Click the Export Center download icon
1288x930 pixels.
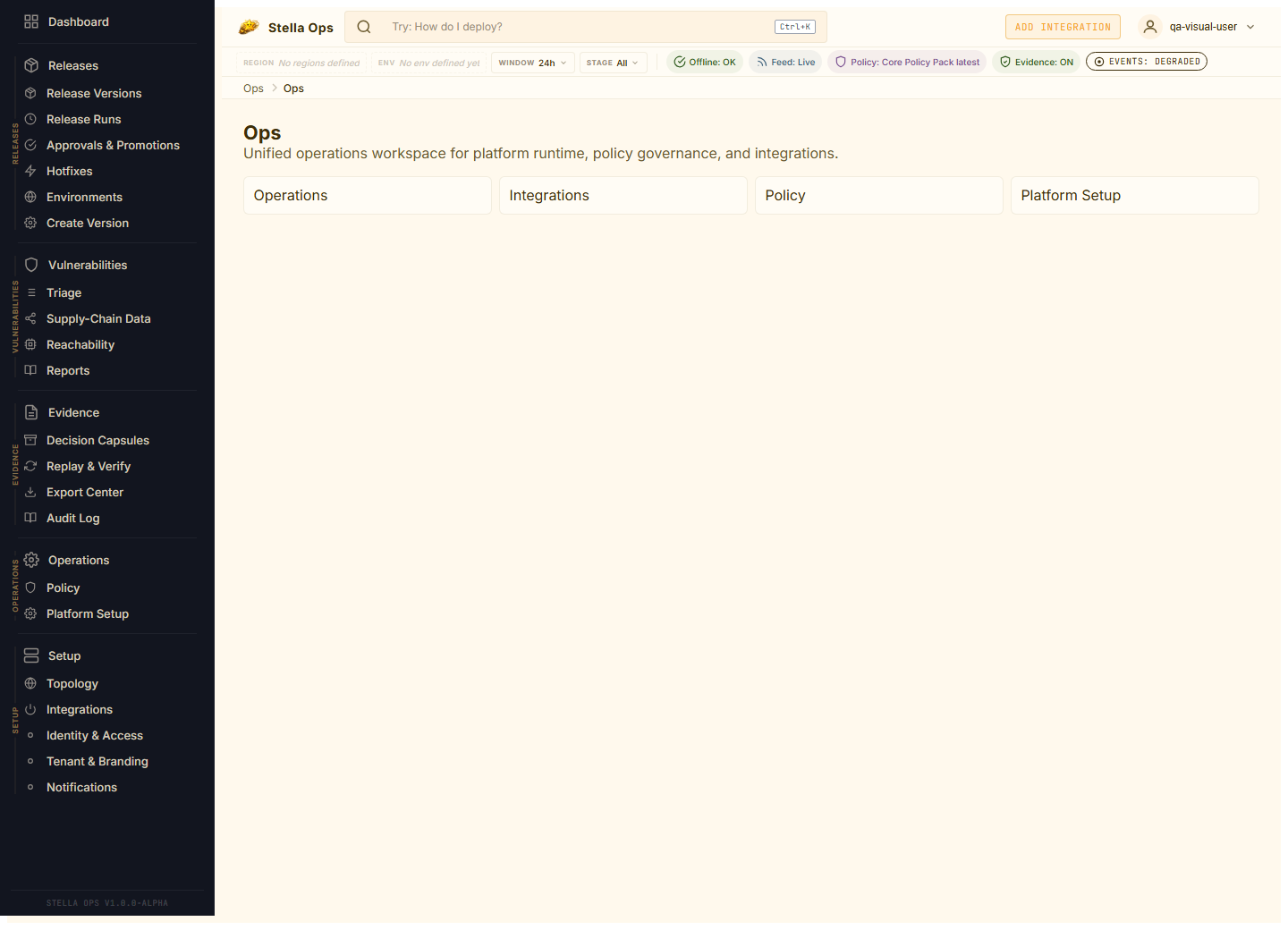30,492
